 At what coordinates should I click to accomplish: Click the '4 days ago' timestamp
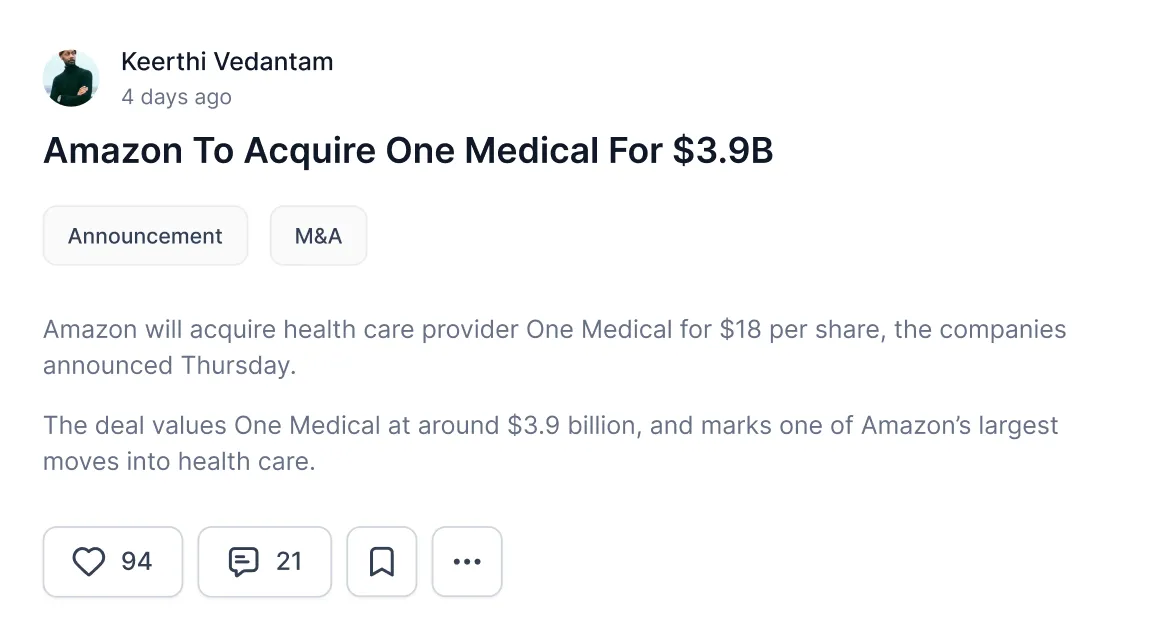(177, 97)
